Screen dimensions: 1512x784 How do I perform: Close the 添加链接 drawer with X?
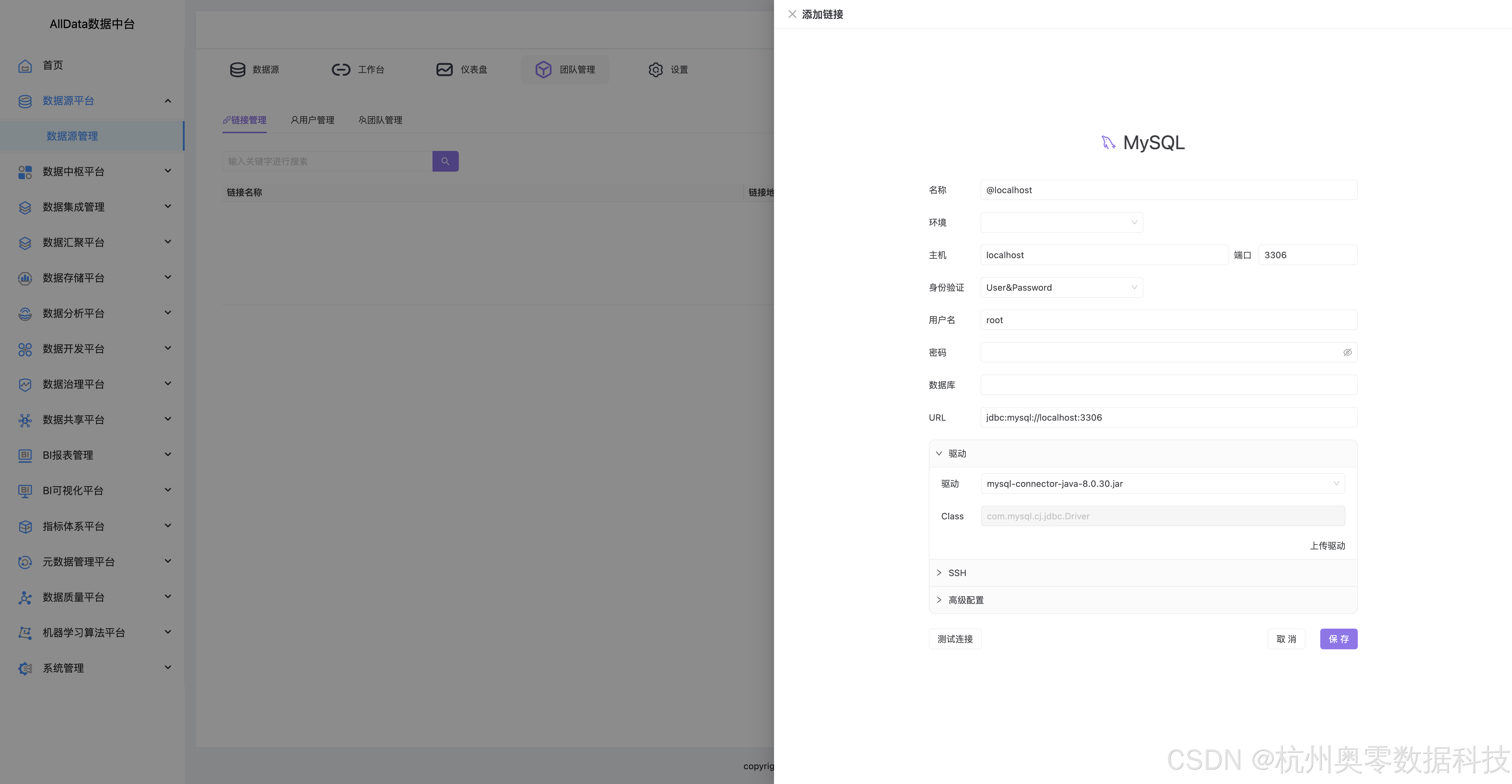[x=792, y=14]
